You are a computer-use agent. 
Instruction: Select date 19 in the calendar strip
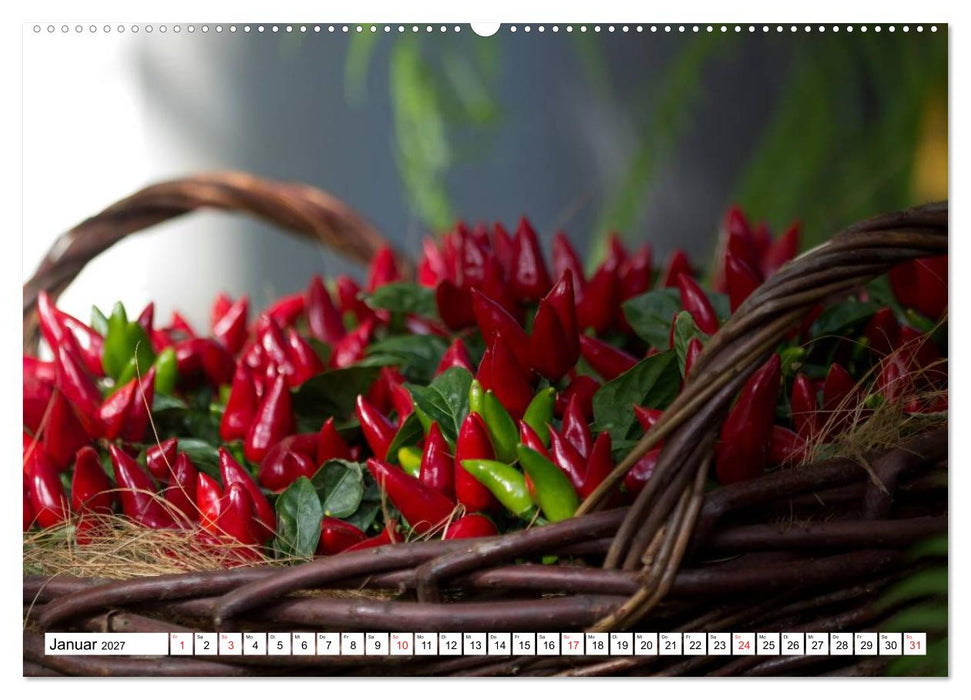tap(622, 644)
